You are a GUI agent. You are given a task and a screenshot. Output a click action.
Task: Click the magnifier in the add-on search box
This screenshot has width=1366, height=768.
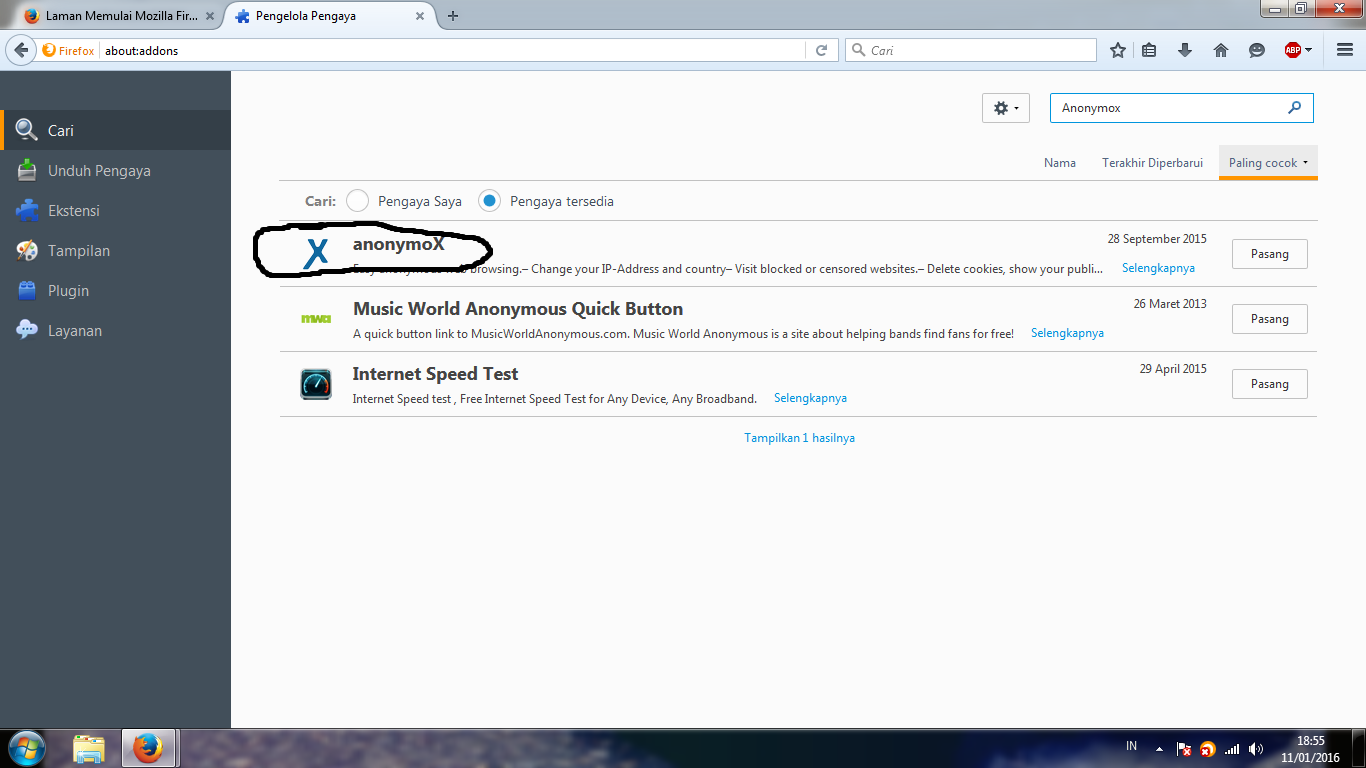[x=1295, y=108]
